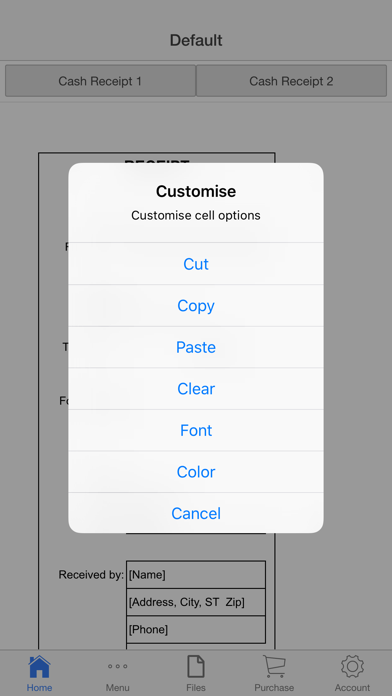Image resolution: width=392 pixels, height=696 pixels.
Task: Select Cut in the Customise dialog
Action: click(x=196, y=264)
